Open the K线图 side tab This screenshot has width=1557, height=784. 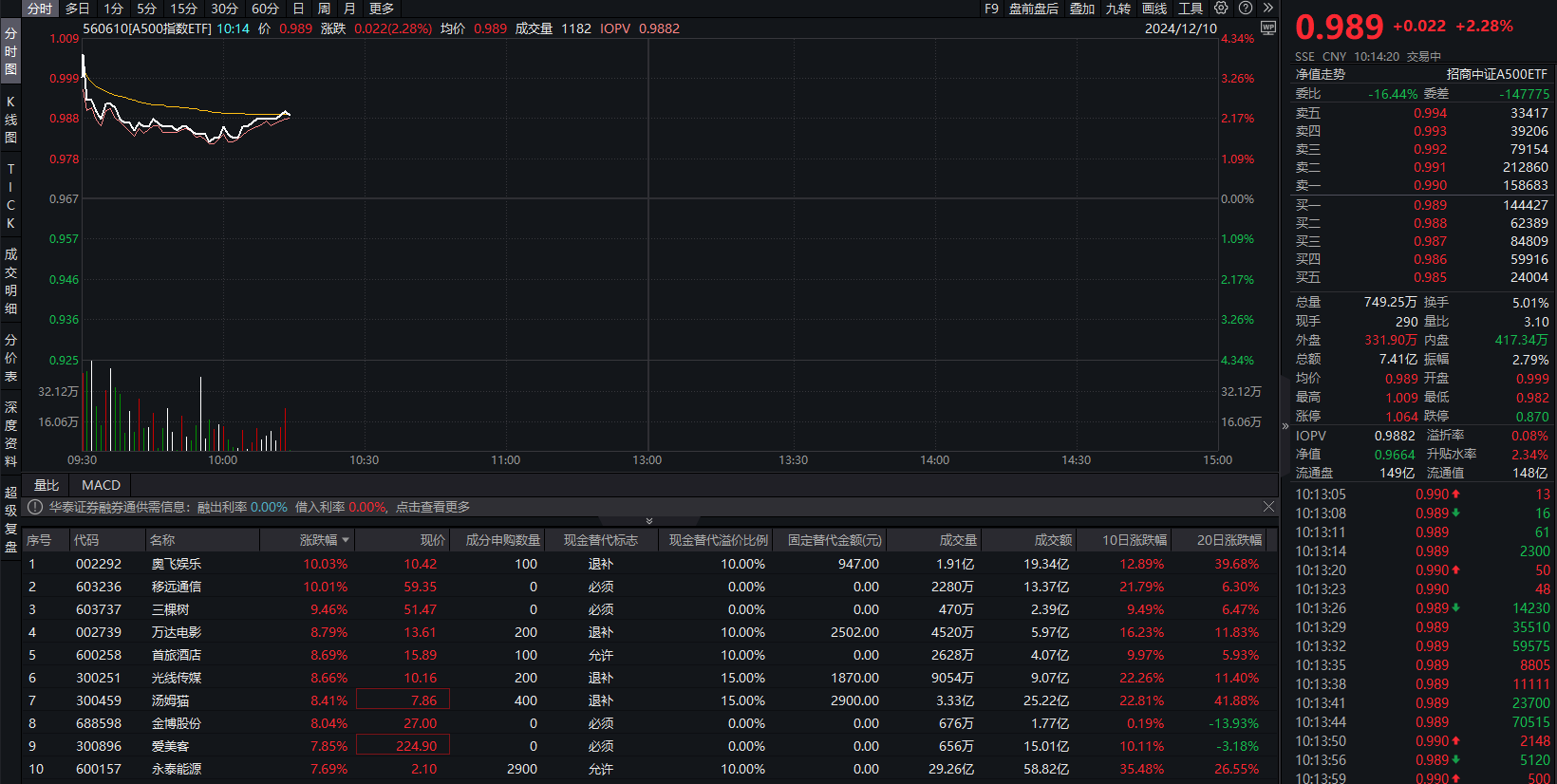(10, 120)
